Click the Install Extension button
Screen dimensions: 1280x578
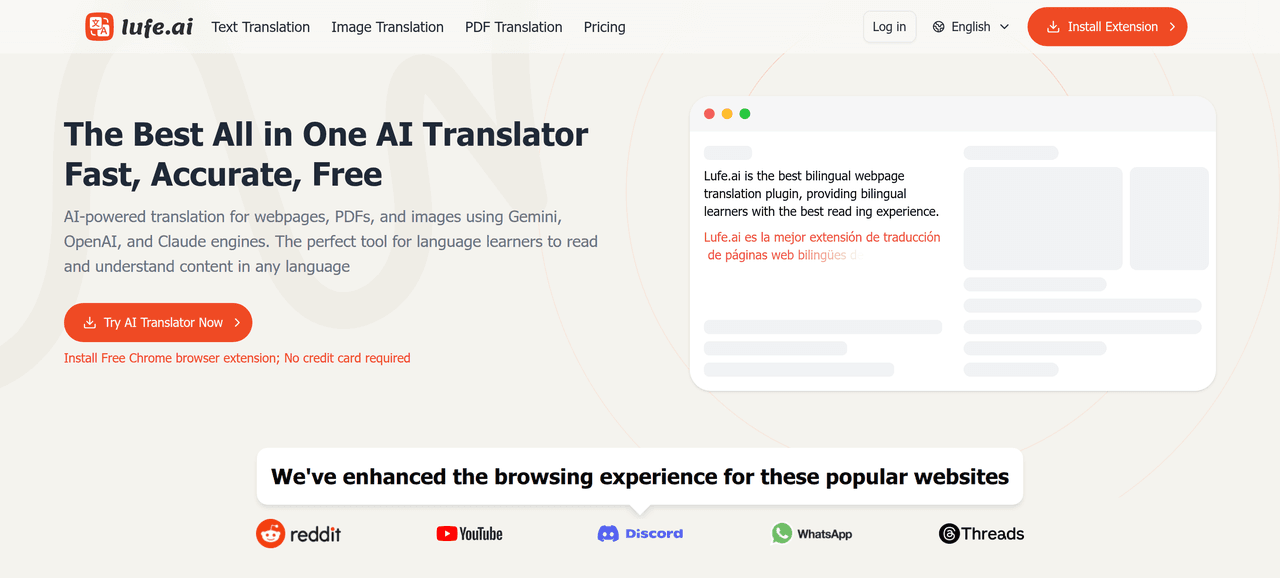click(x=1107, y=27)
